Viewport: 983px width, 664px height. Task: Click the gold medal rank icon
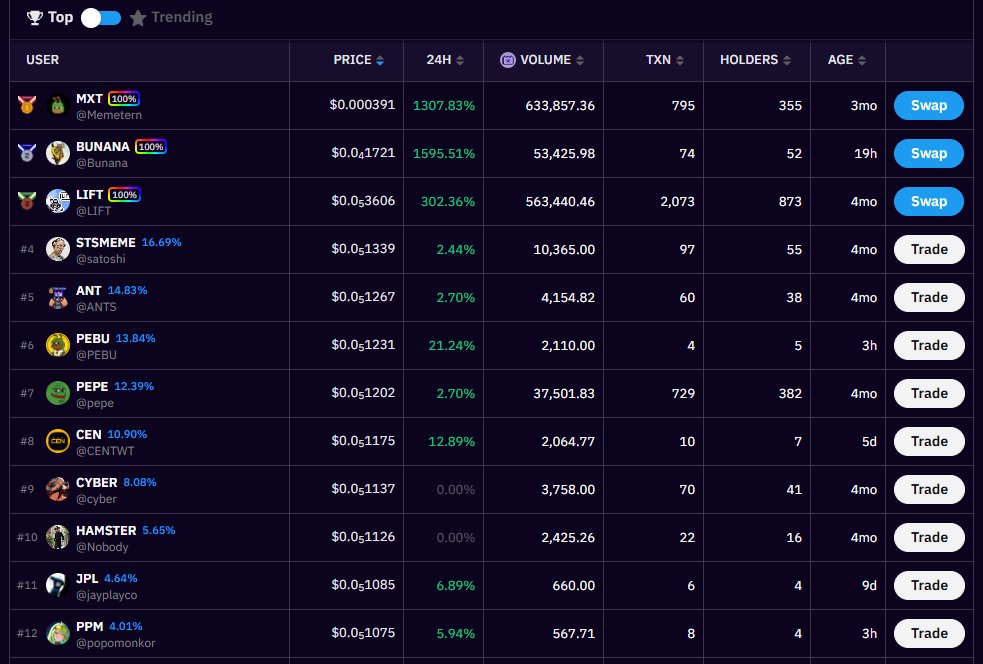pyautogui.click(x=27, y=105)
